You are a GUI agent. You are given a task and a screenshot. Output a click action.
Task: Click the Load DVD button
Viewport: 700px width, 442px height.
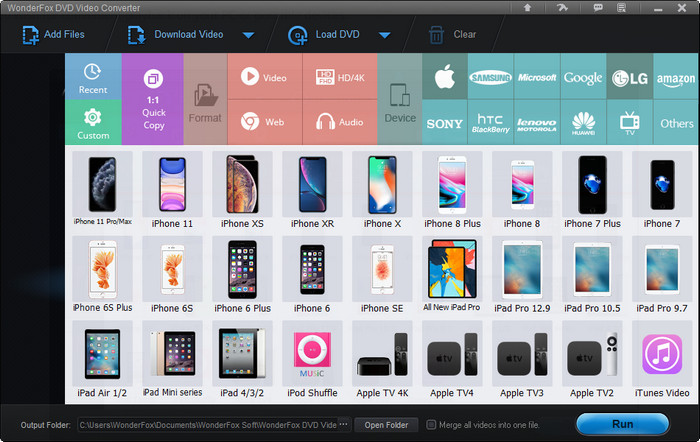(324, 35)
